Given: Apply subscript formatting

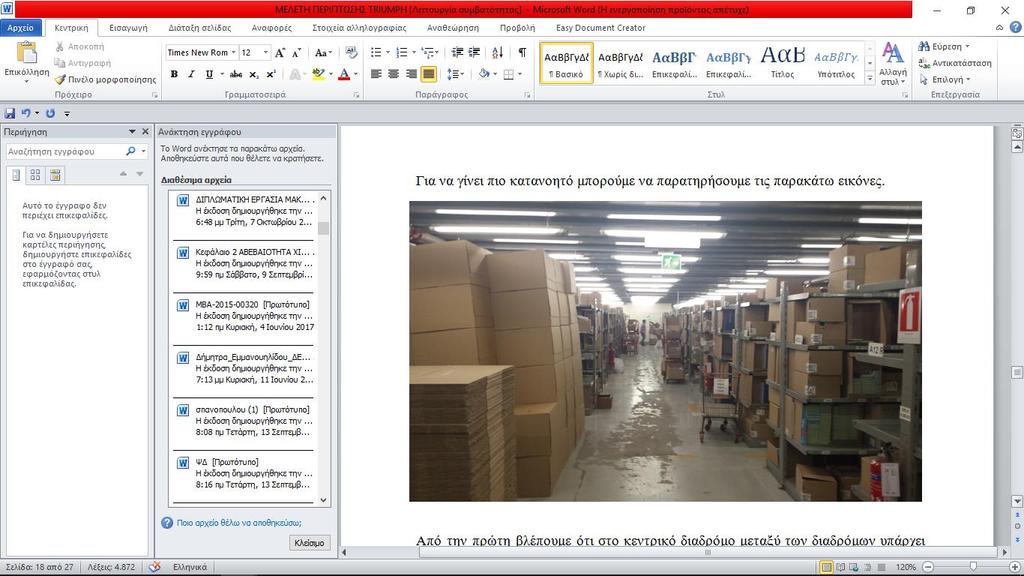Looking at the screenshot, I should tap(253, 74).
